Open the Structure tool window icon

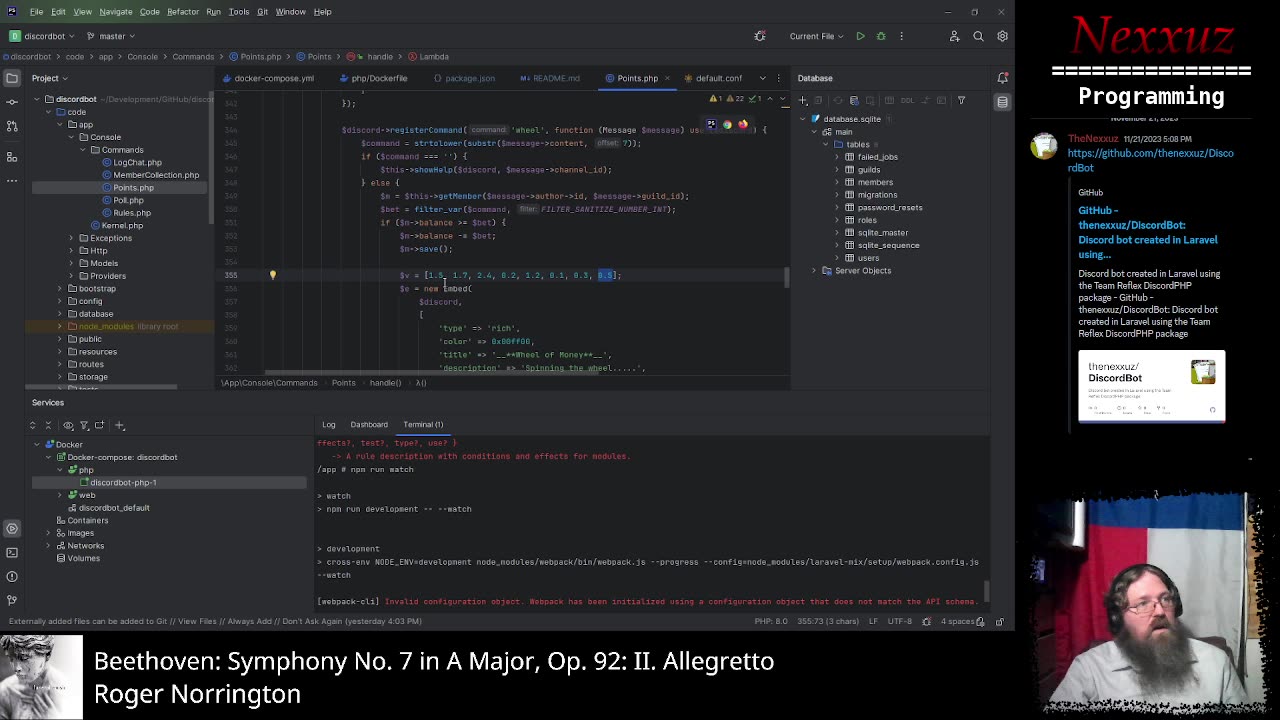[x=12, y=156]
